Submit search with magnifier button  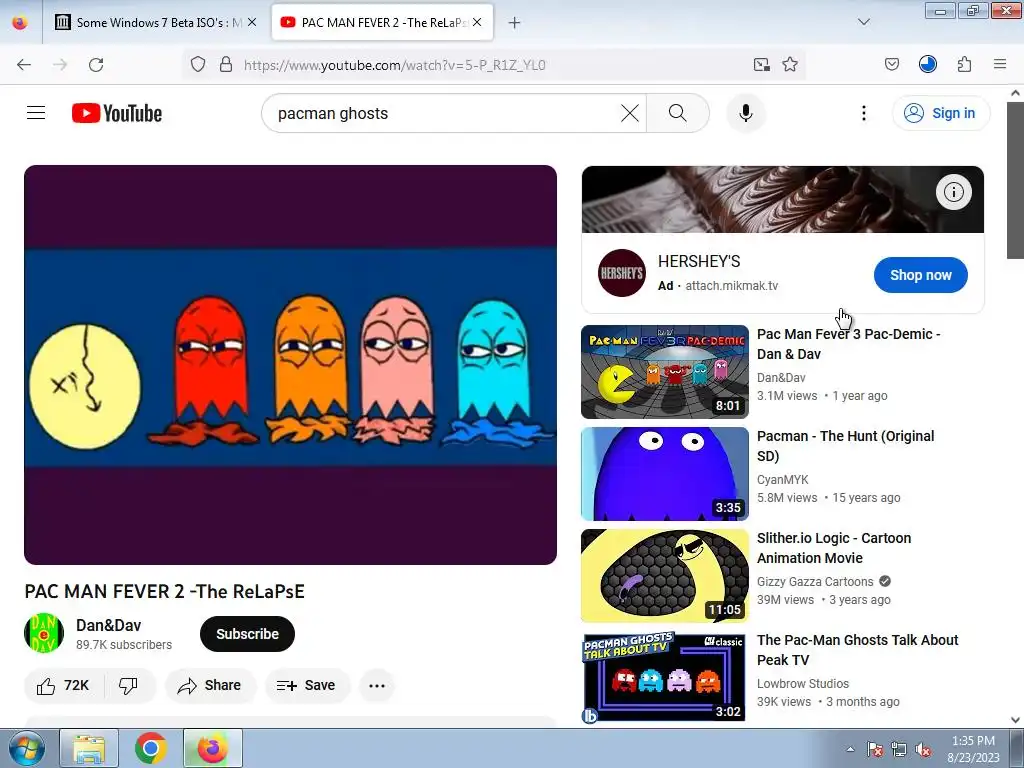click(x=678, y=113)
